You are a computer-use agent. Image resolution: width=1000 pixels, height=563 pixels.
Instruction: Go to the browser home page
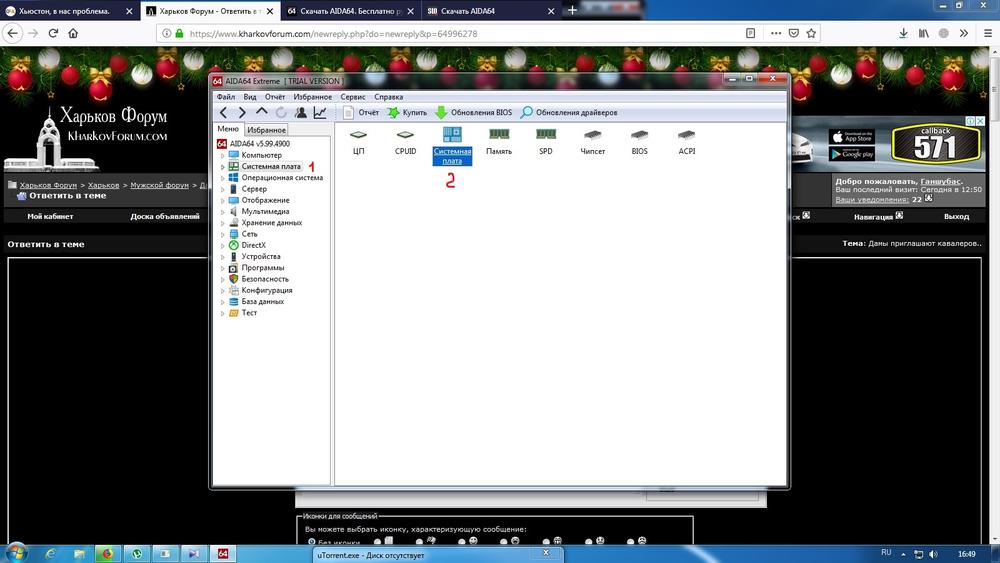click(x=73, y=33)
